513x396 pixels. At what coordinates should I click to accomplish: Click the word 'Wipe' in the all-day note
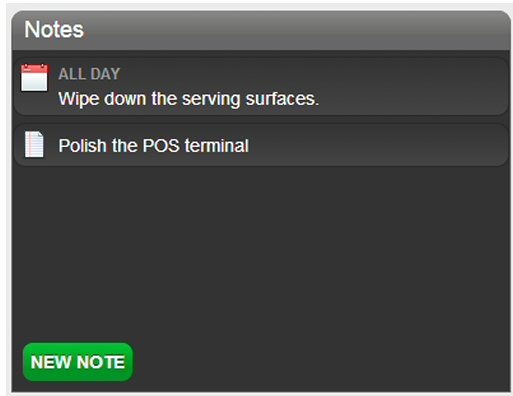(79, 99)
